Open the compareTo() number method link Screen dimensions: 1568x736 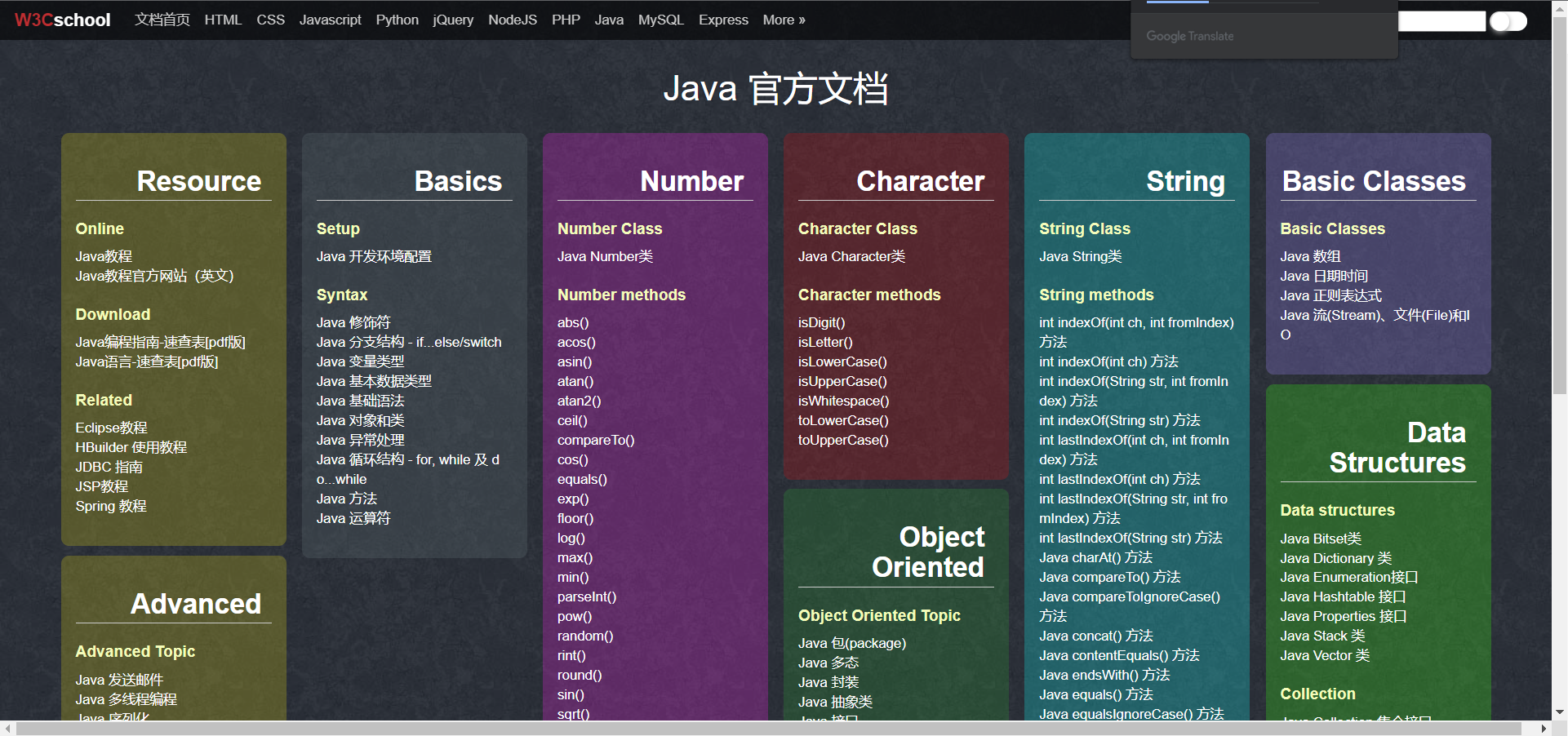(596, 440)
